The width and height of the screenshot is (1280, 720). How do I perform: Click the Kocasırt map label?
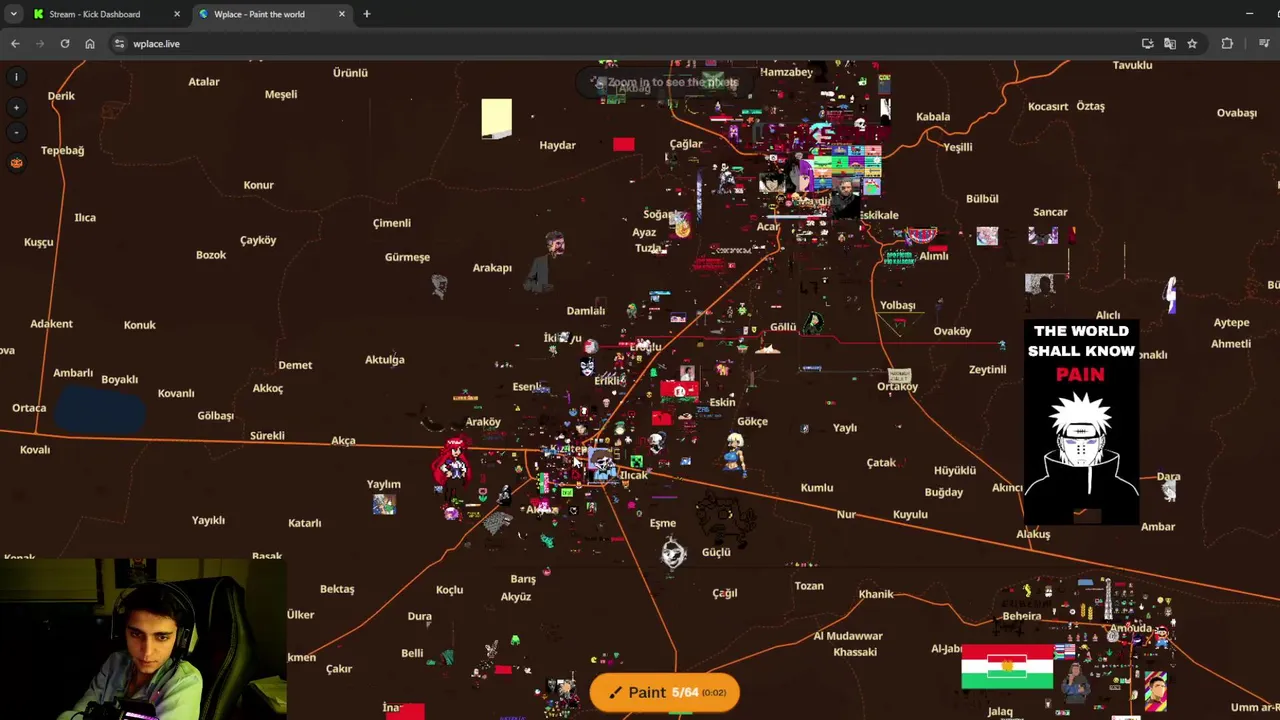pos(1048,107)
